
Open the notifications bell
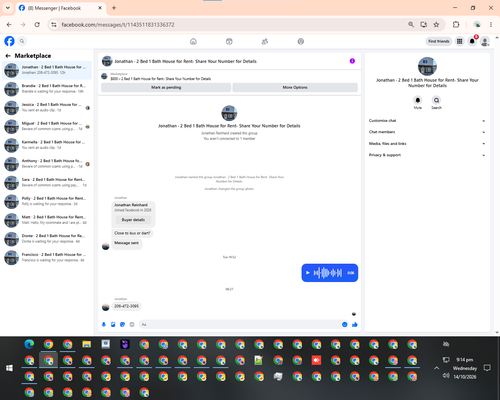472,41
